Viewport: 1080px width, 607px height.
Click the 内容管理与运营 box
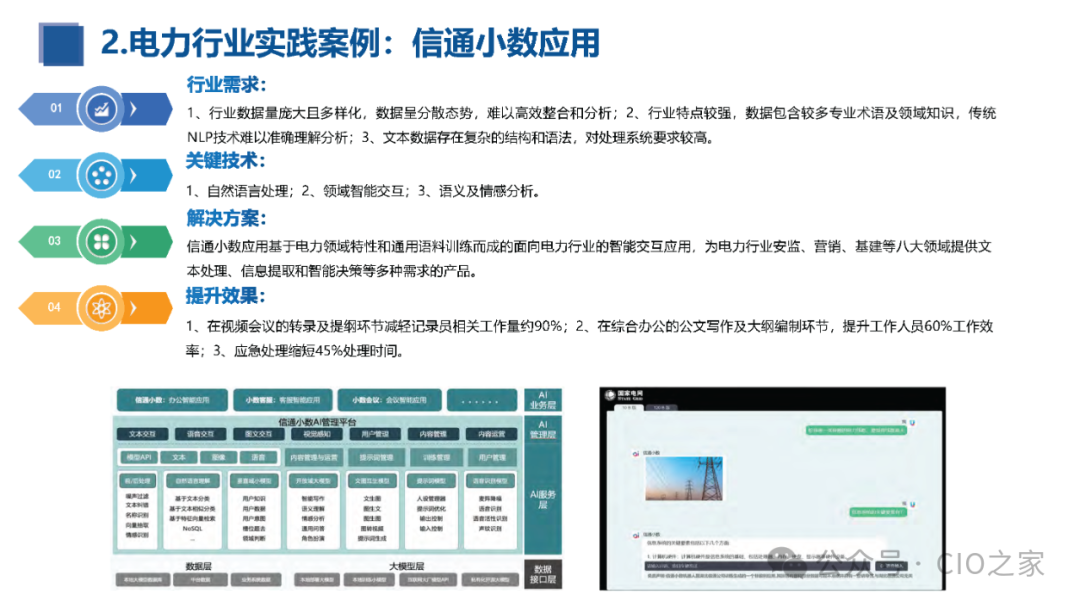314,457
